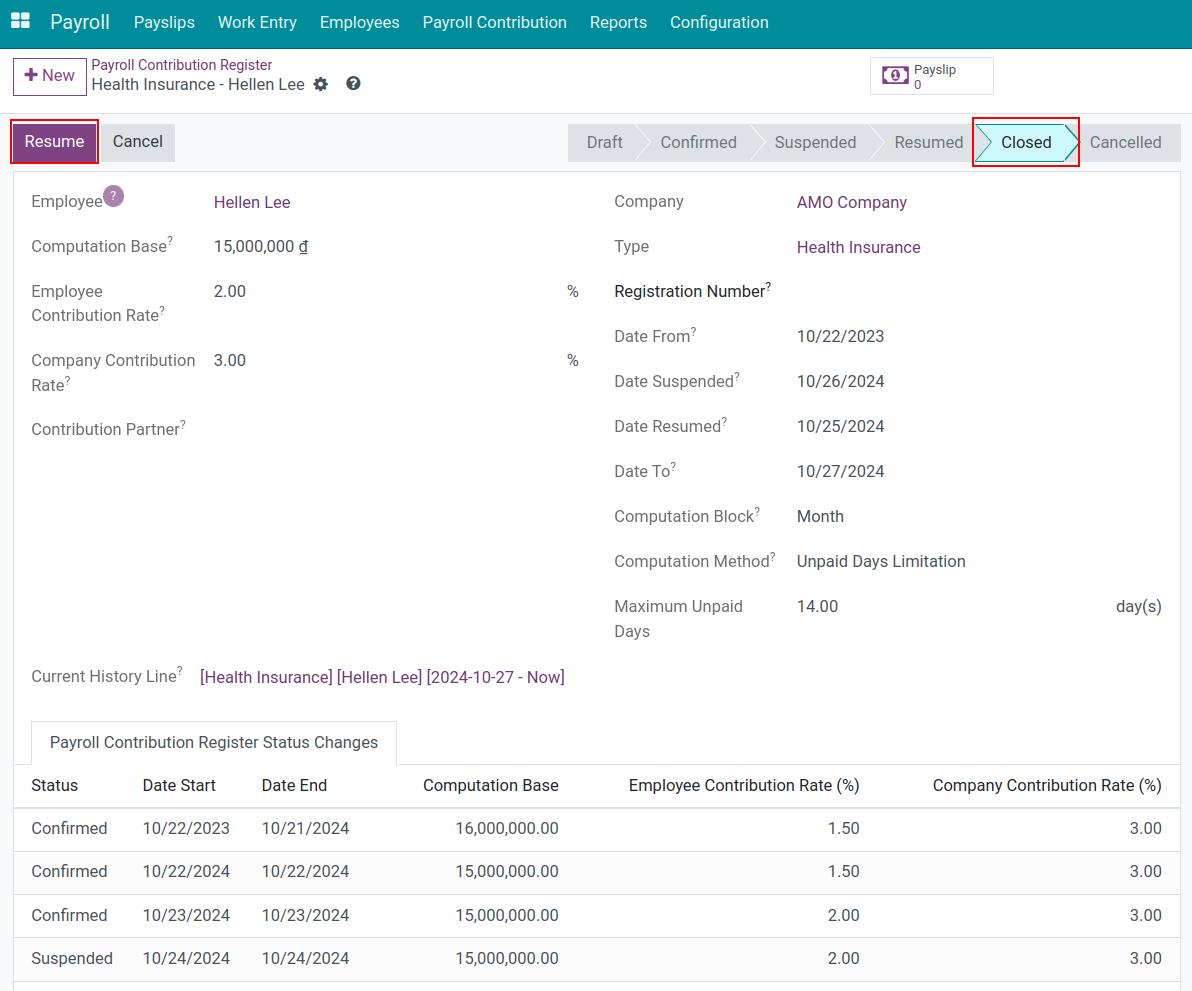Open the apps grid menu icon

pos(22,21)
